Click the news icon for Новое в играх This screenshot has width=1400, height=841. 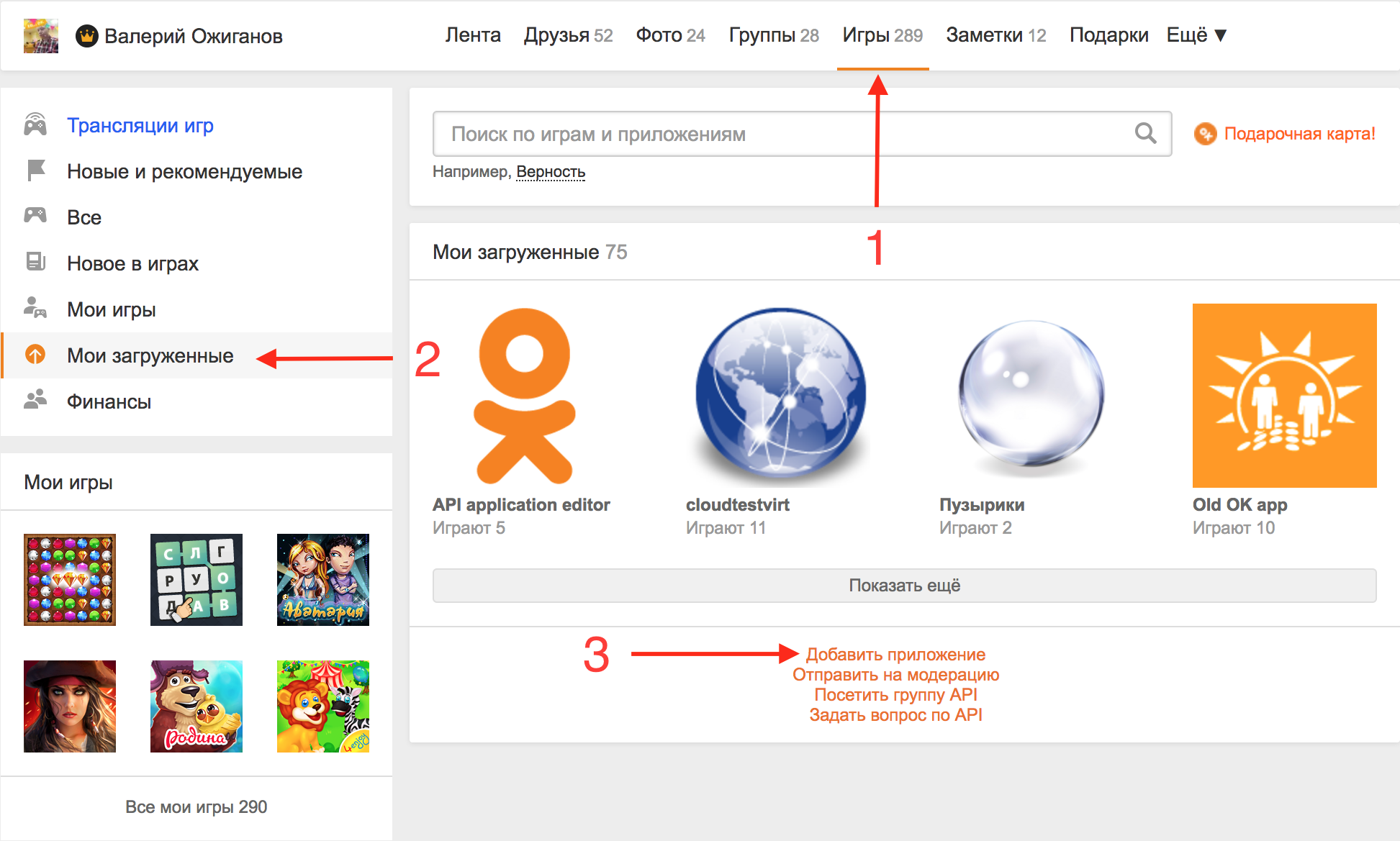point(36,261)
